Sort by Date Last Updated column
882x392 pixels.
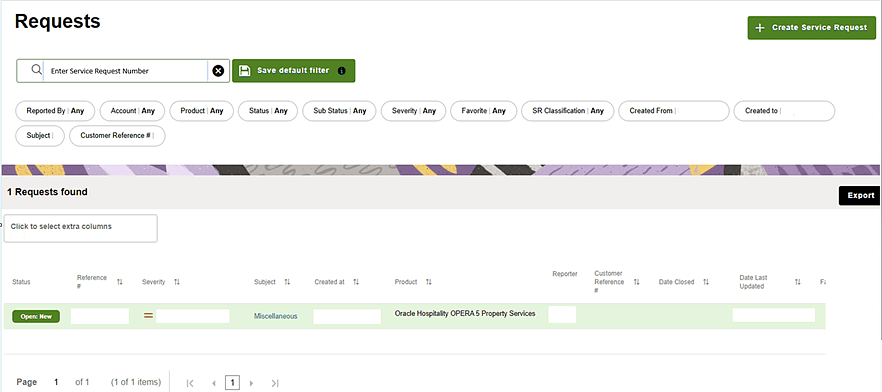coord(798,282)
